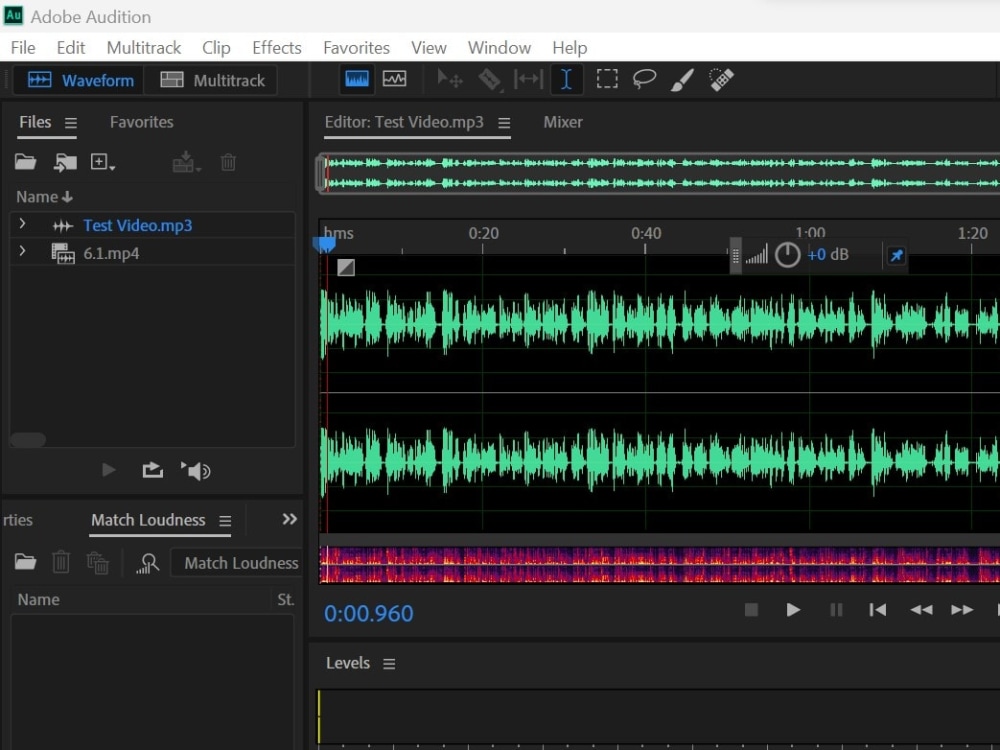Toggle the HUD pin icon
Screen dimensions: 1000x750
tap(896, 256)
